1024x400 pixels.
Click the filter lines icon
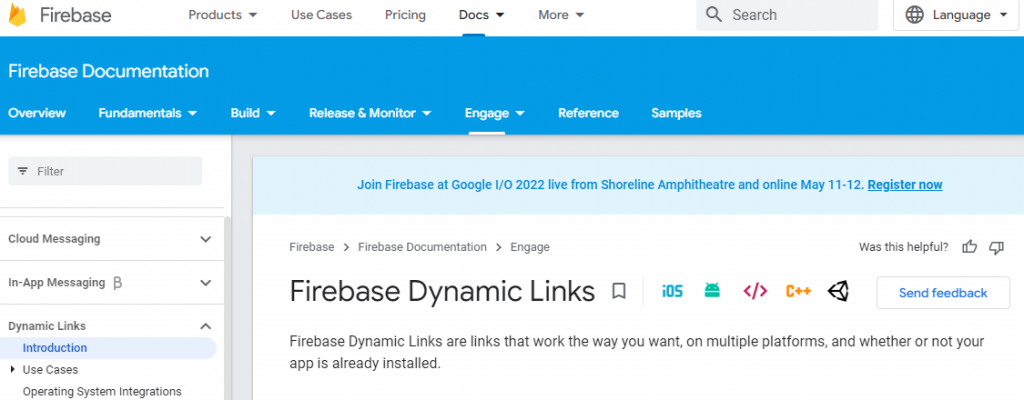pyautogui.click(x=23, y=171)
